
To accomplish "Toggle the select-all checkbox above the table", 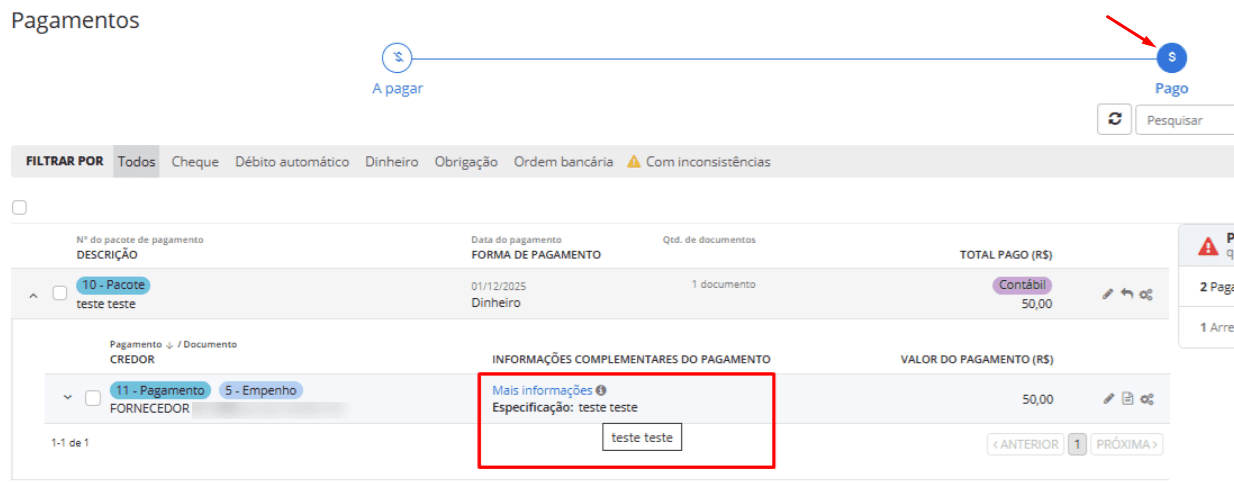I will pyautogui.click(x=19, y=208).
